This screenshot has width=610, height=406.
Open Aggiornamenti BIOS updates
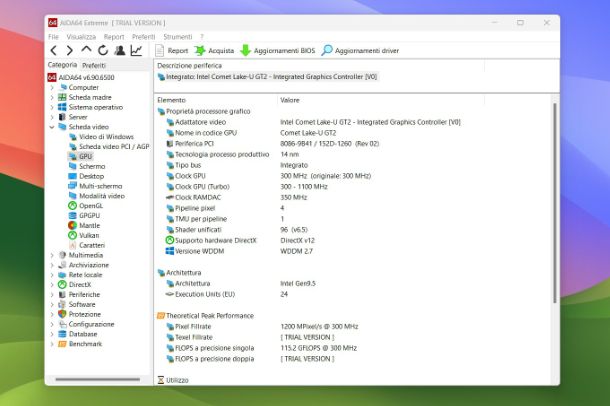(278, 51)
